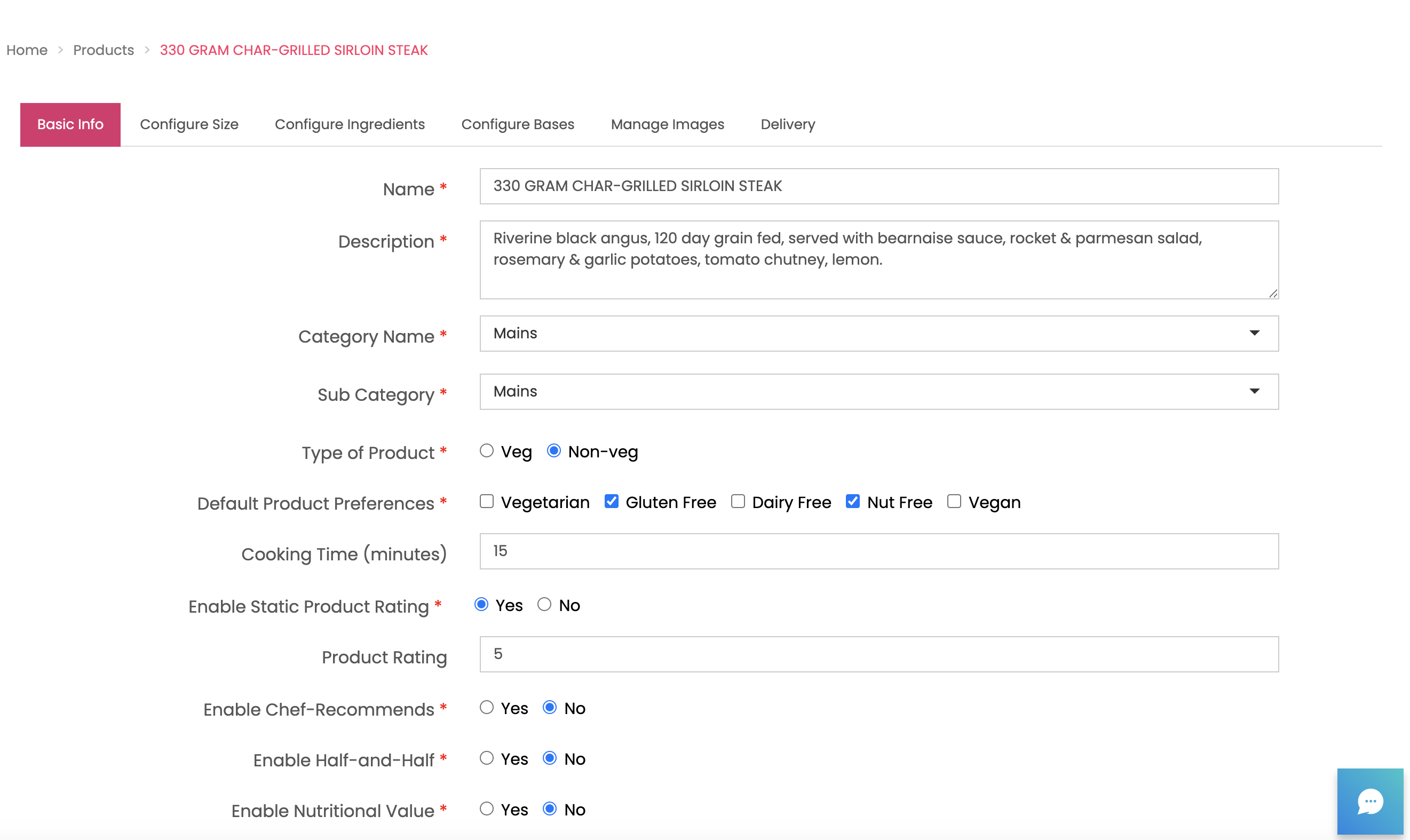Navigate to the Home breadcrumb link
Screen dimensions: 1410x840
(x=27, y=50)
